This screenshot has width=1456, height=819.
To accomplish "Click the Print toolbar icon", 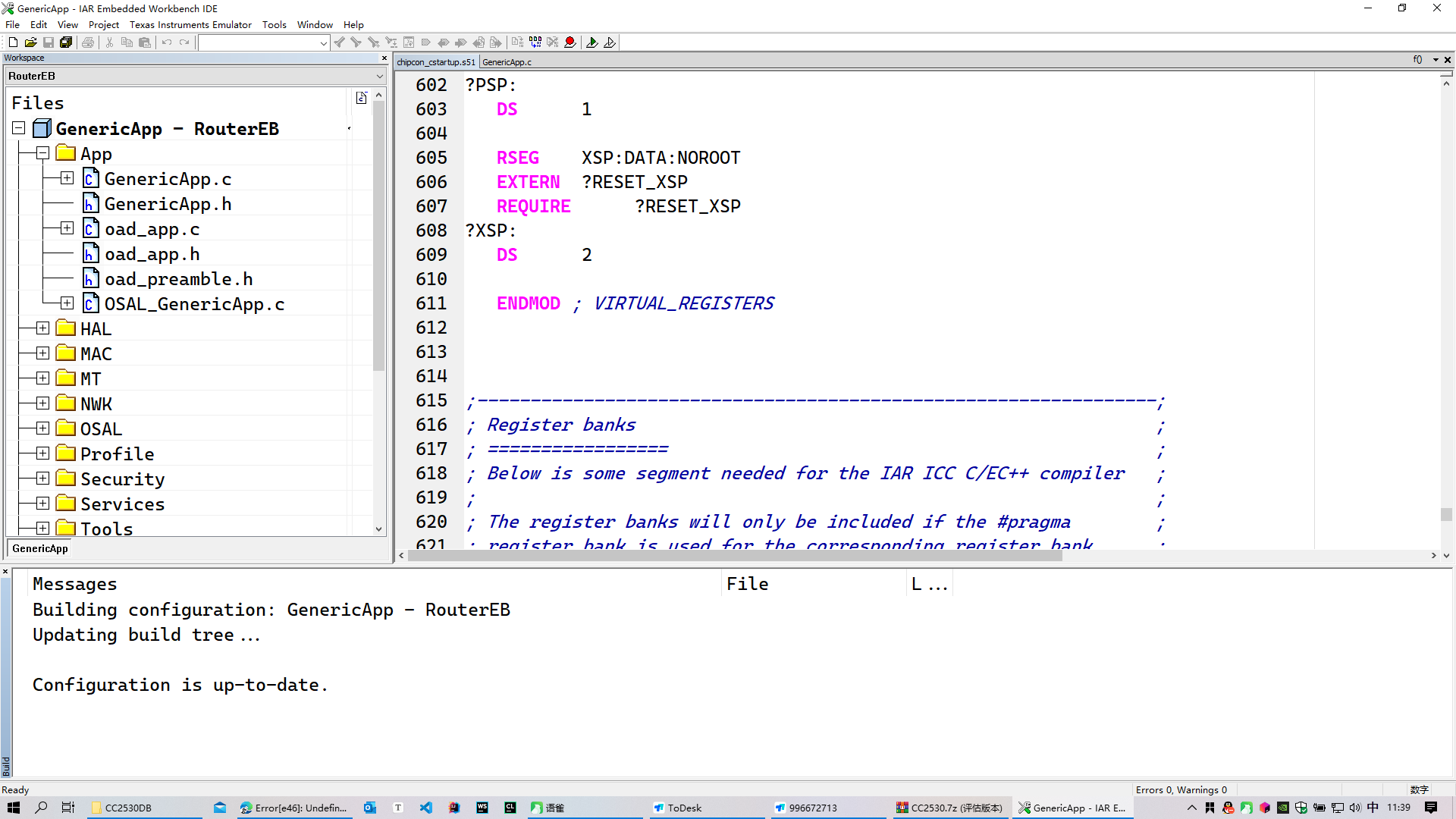I will pyautogui.click(x=88, y=42).
